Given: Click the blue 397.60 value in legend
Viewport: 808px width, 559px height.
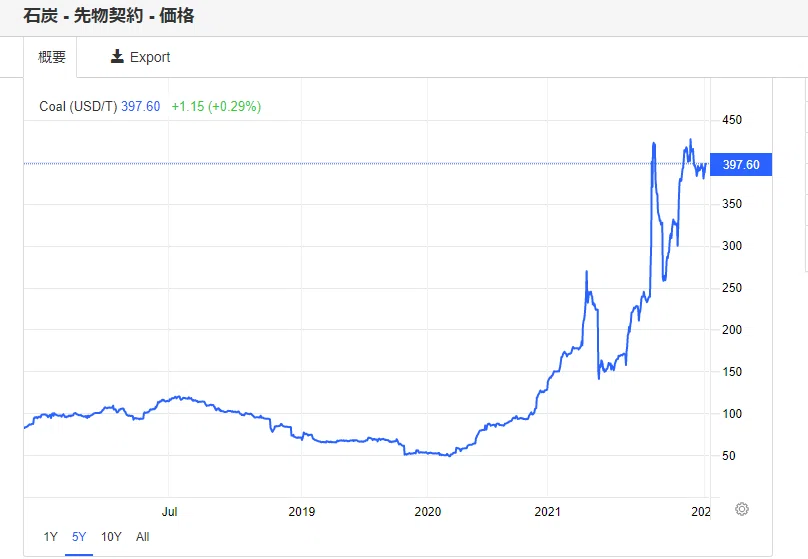Looking at the screenshot, I should coord(141,106).
